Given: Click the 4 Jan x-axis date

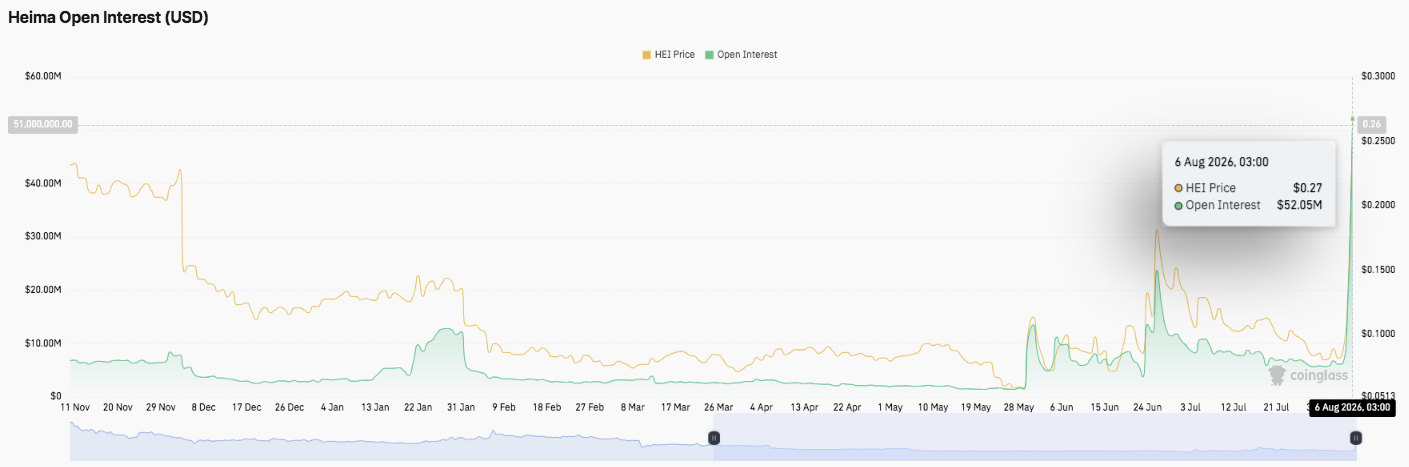Looking at the screenshot, I should (x=332, y=408).
